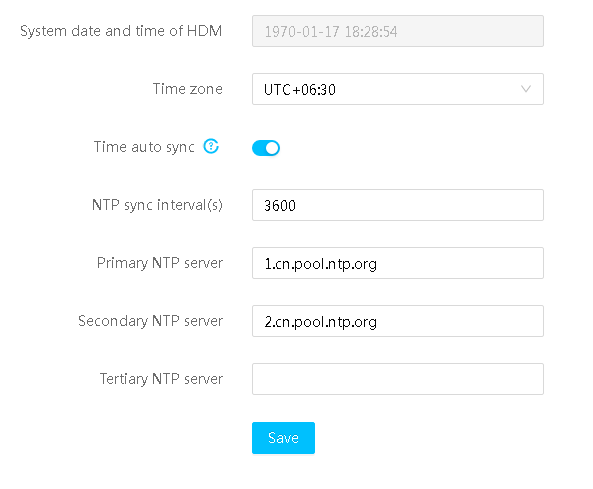
Task: Click into the Secondary NTP server field
Action: point(398,321)
